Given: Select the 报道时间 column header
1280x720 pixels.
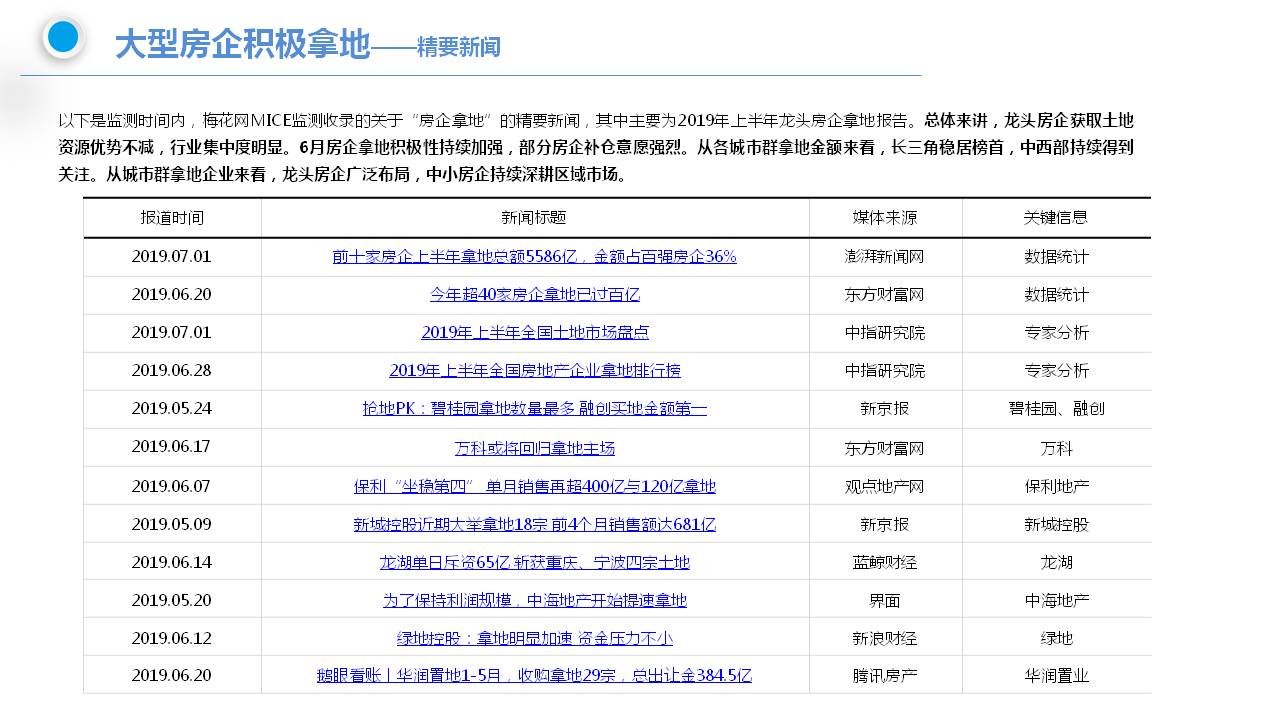Looking at the screenshot, I should coord(172,218).
